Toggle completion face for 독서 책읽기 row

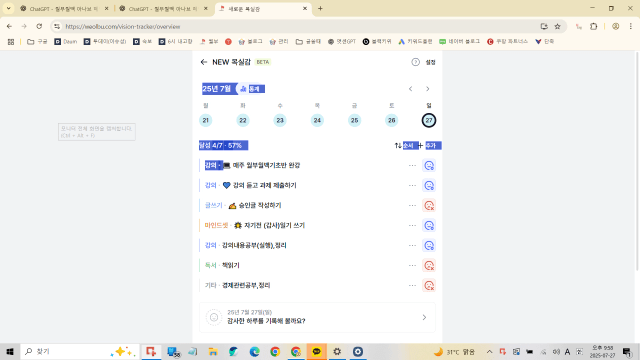429,265
